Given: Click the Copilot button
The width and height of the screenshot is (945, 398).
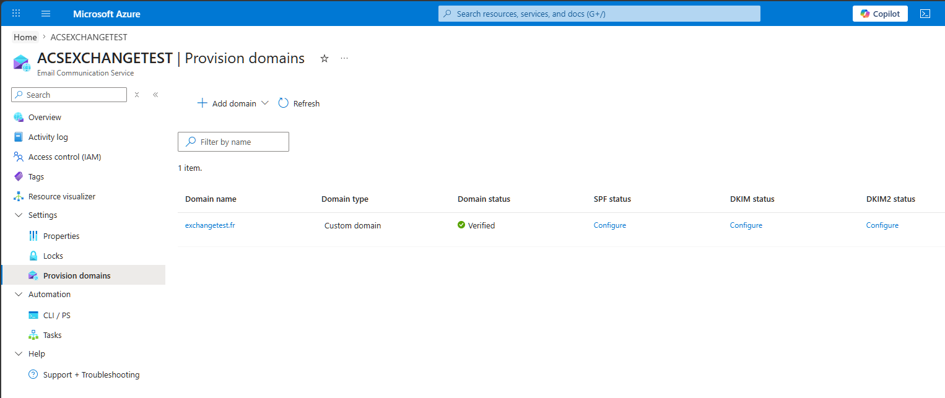Looking at the screenshot, I should [880, 13].
